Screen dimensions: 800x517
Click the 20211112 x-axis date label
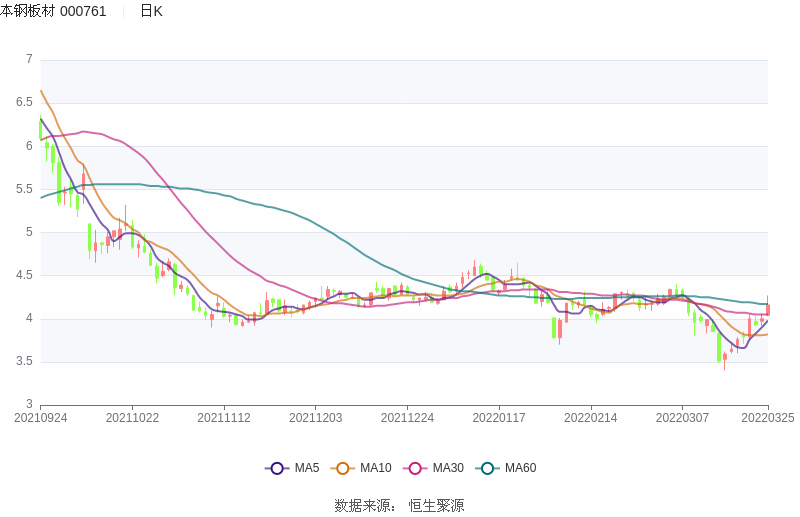[x=224, y=418]
